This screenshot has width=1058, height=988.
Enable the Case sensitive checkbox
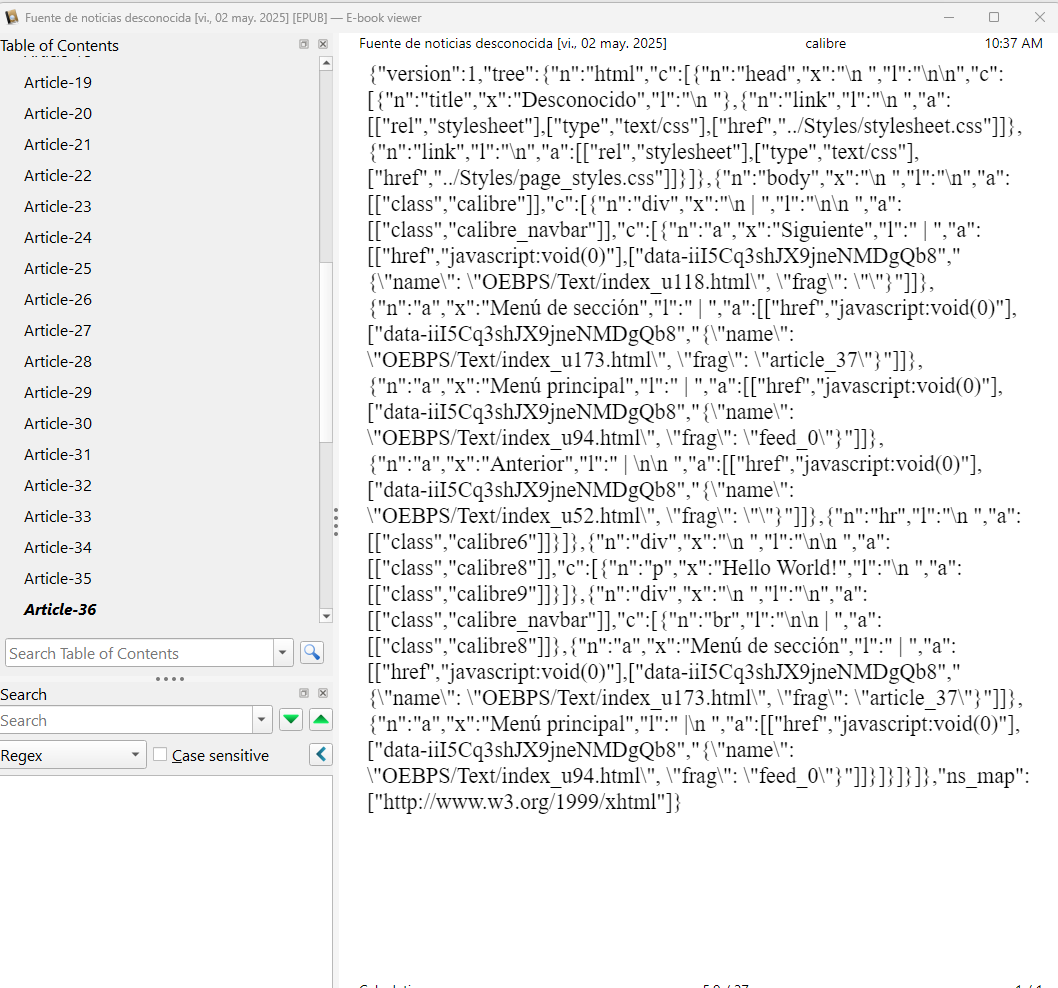pos(160,754)
